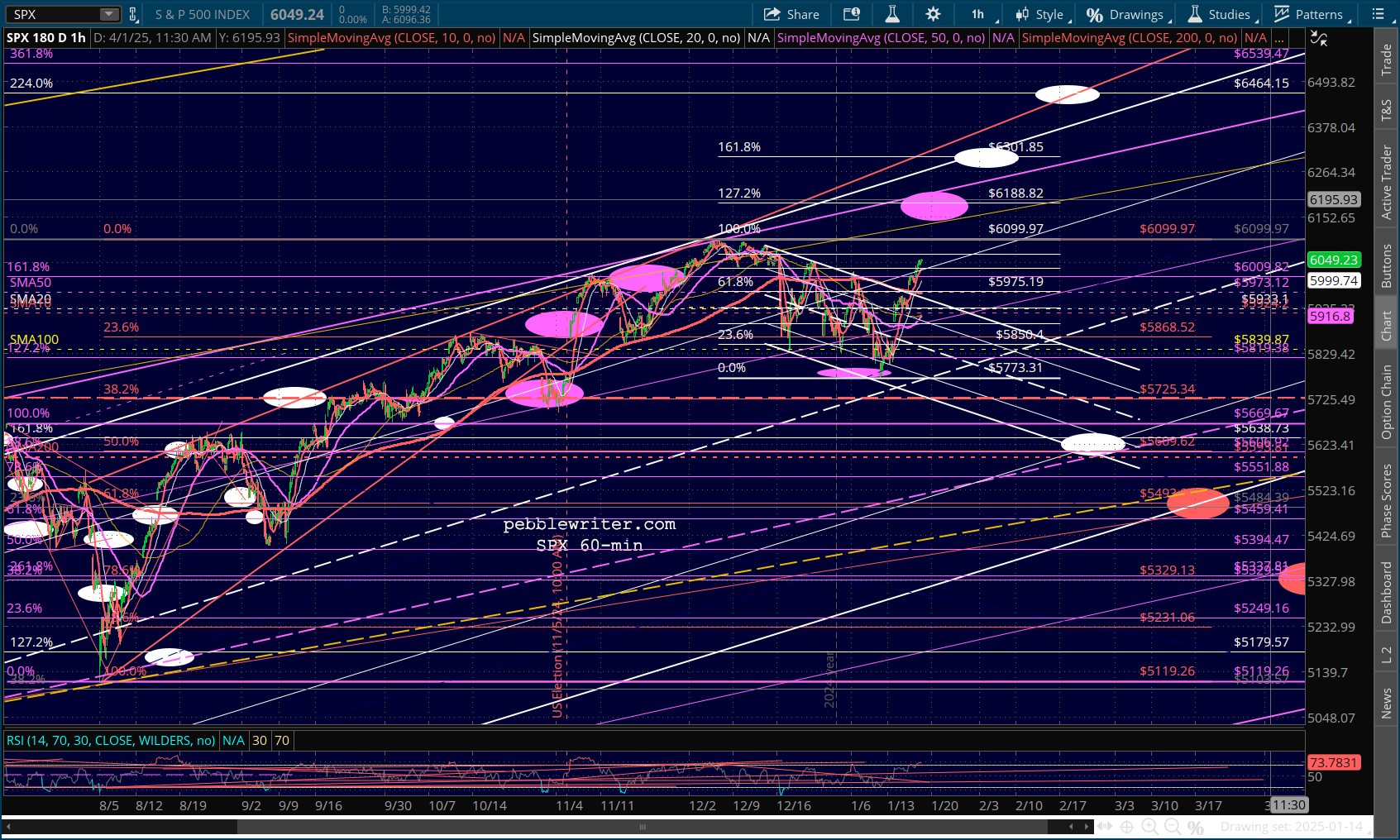Viewport: 1400px width, 840px height.
Task: Click the $6188.82 Fibonacci level label
Action: coord(1015,193)
